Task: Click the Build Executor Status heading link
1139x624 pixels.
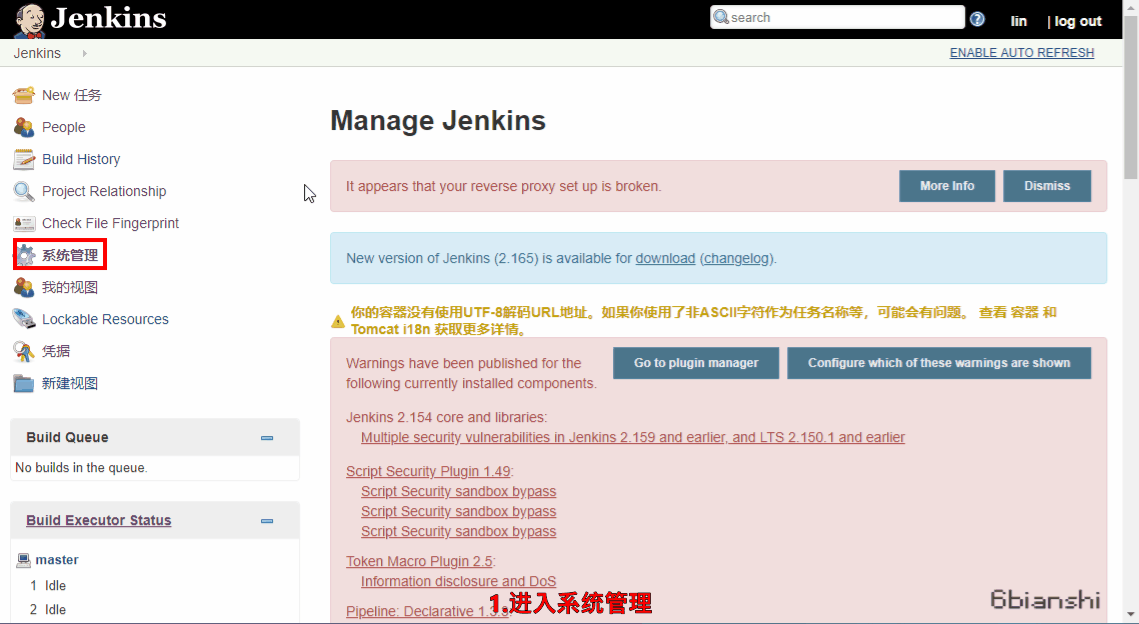Action: [x=99, y=520]
